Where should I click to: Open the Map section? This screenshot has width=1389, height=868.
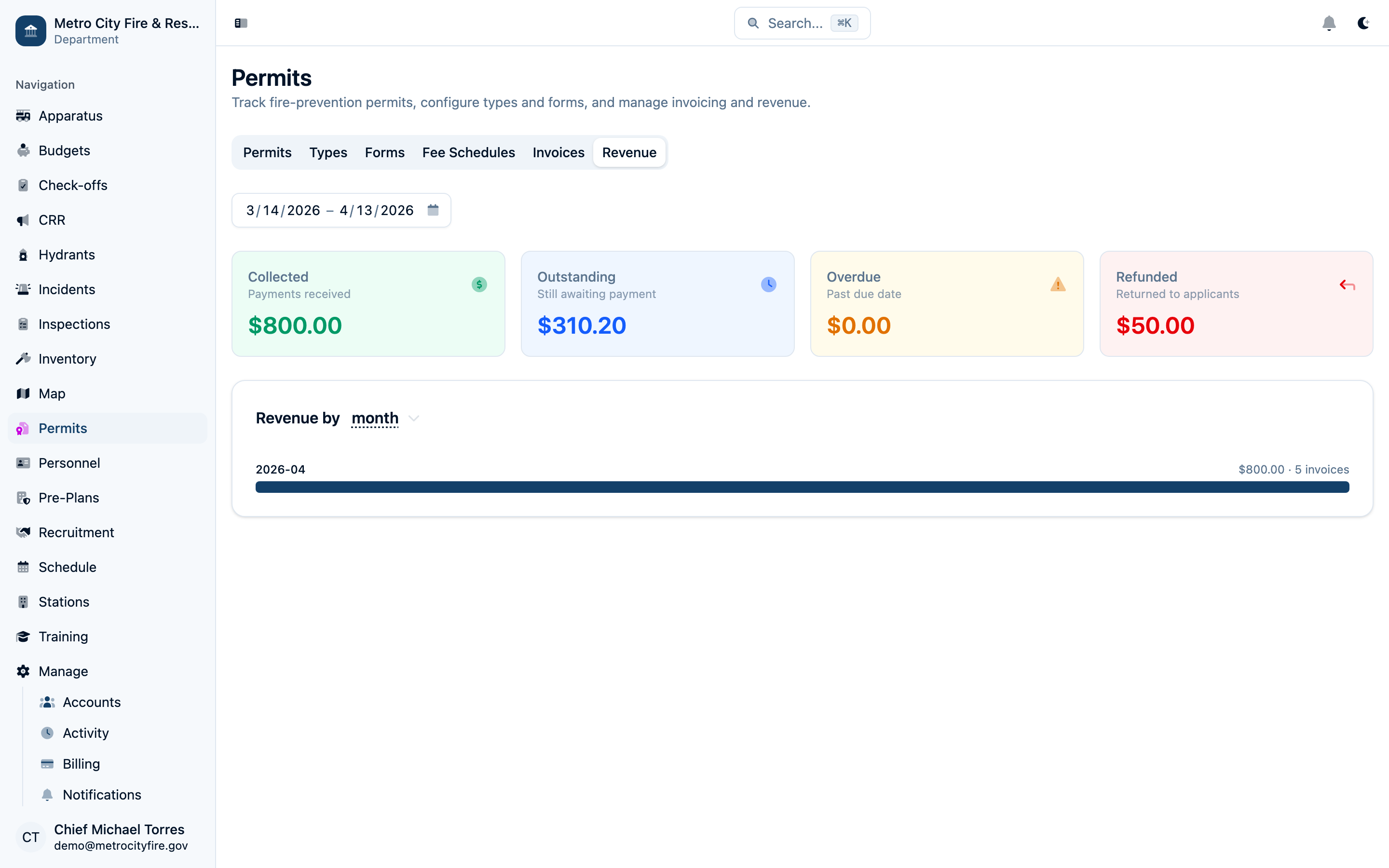point(51,393)
